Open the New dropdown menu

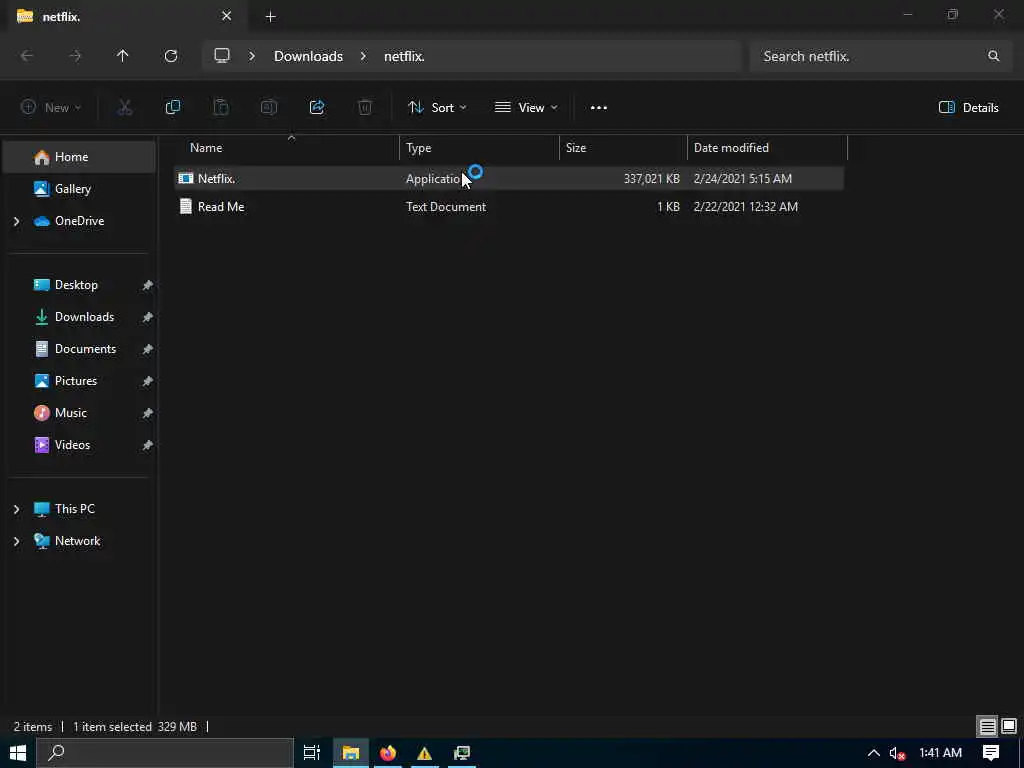[51, 108]
